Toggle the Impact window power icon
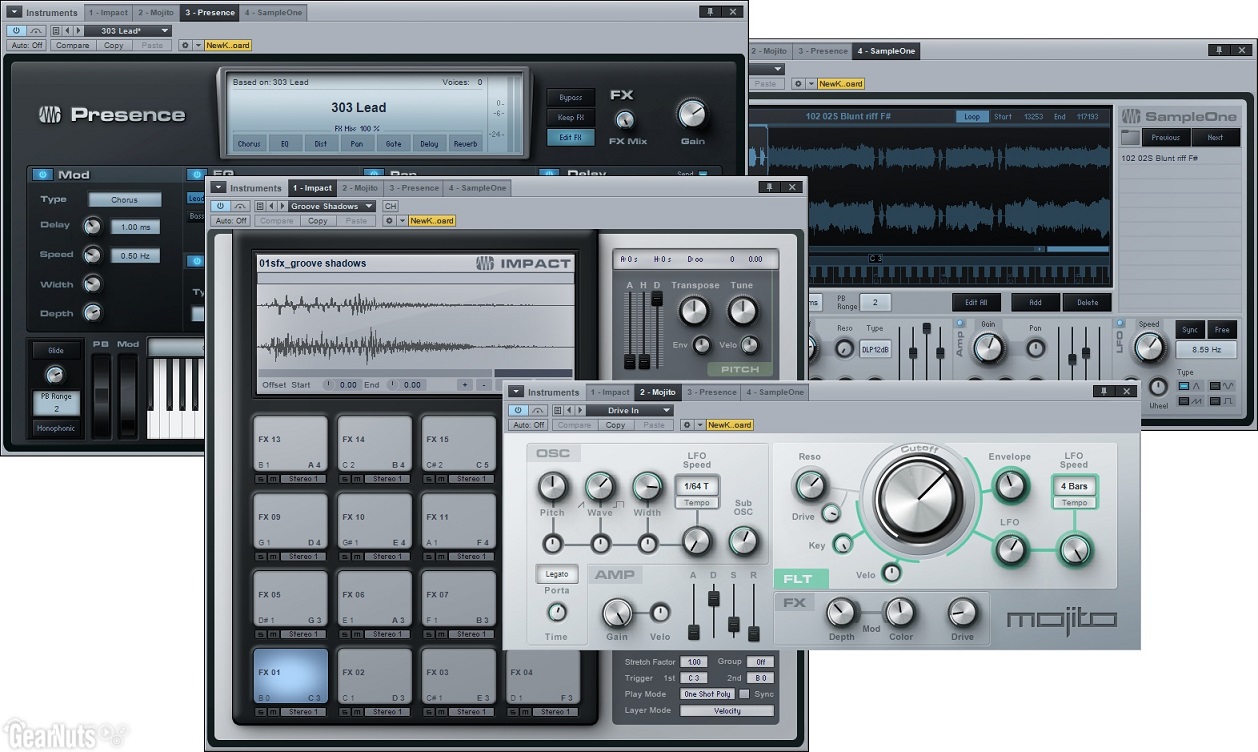The image size is (1258, 752). (x=220, y=206)
